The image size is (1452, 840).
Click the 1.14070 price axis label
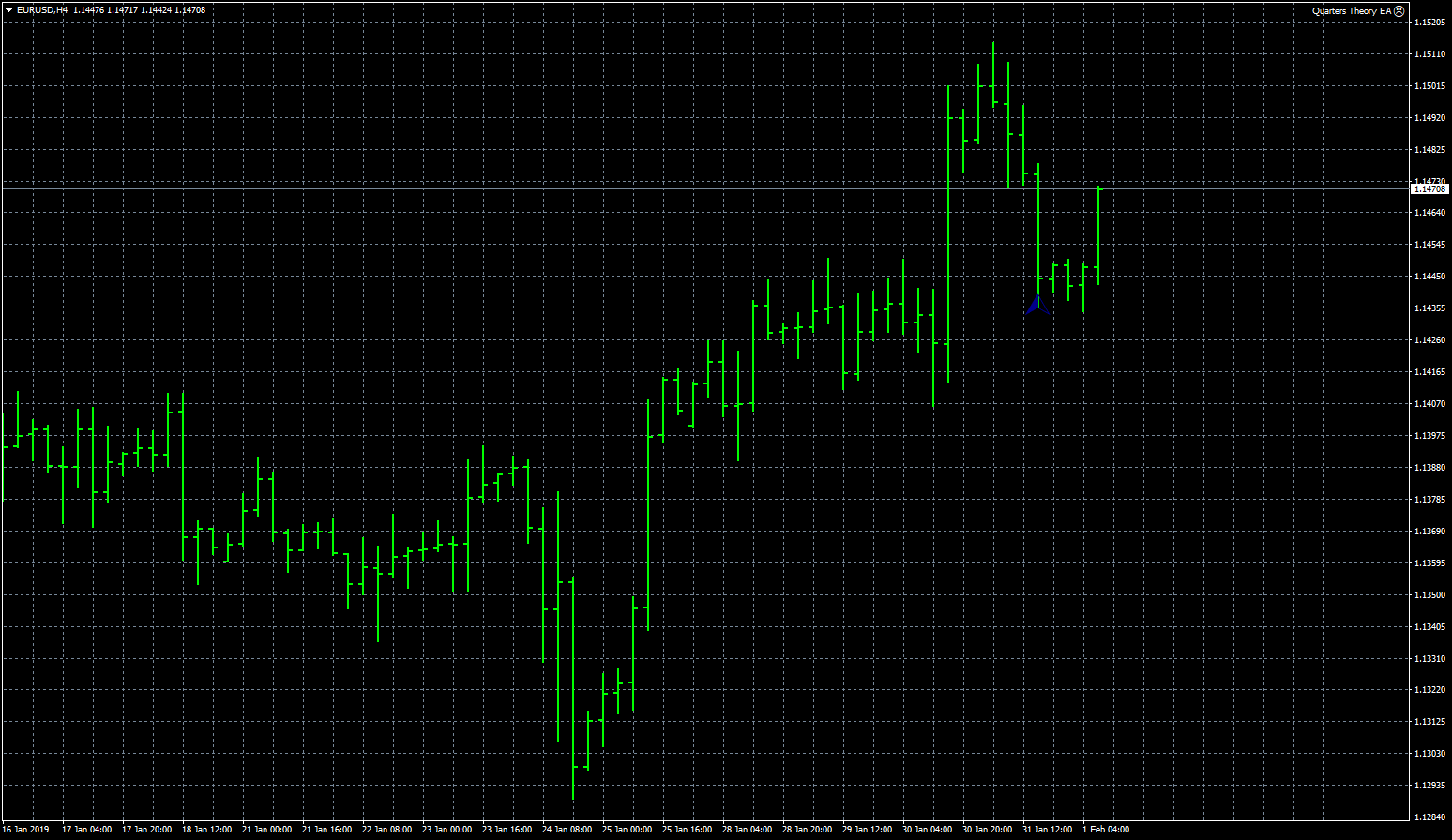point(1429,404)
